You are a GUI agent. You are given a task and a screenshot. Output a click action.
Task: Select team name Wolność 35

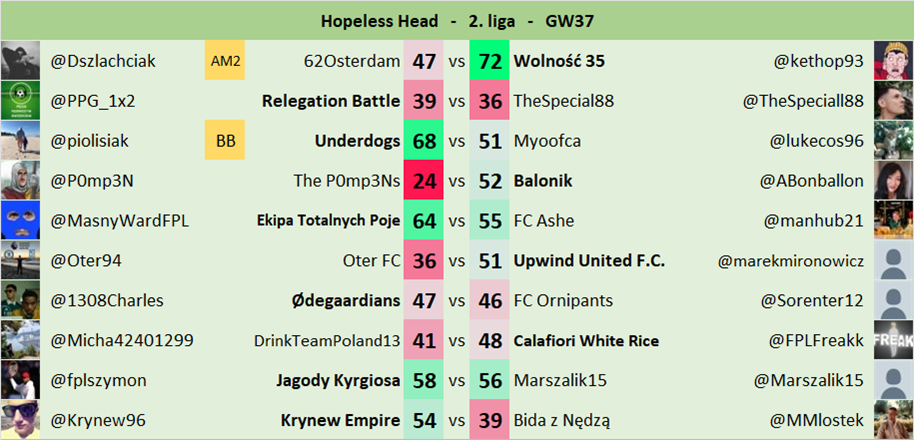559,61
